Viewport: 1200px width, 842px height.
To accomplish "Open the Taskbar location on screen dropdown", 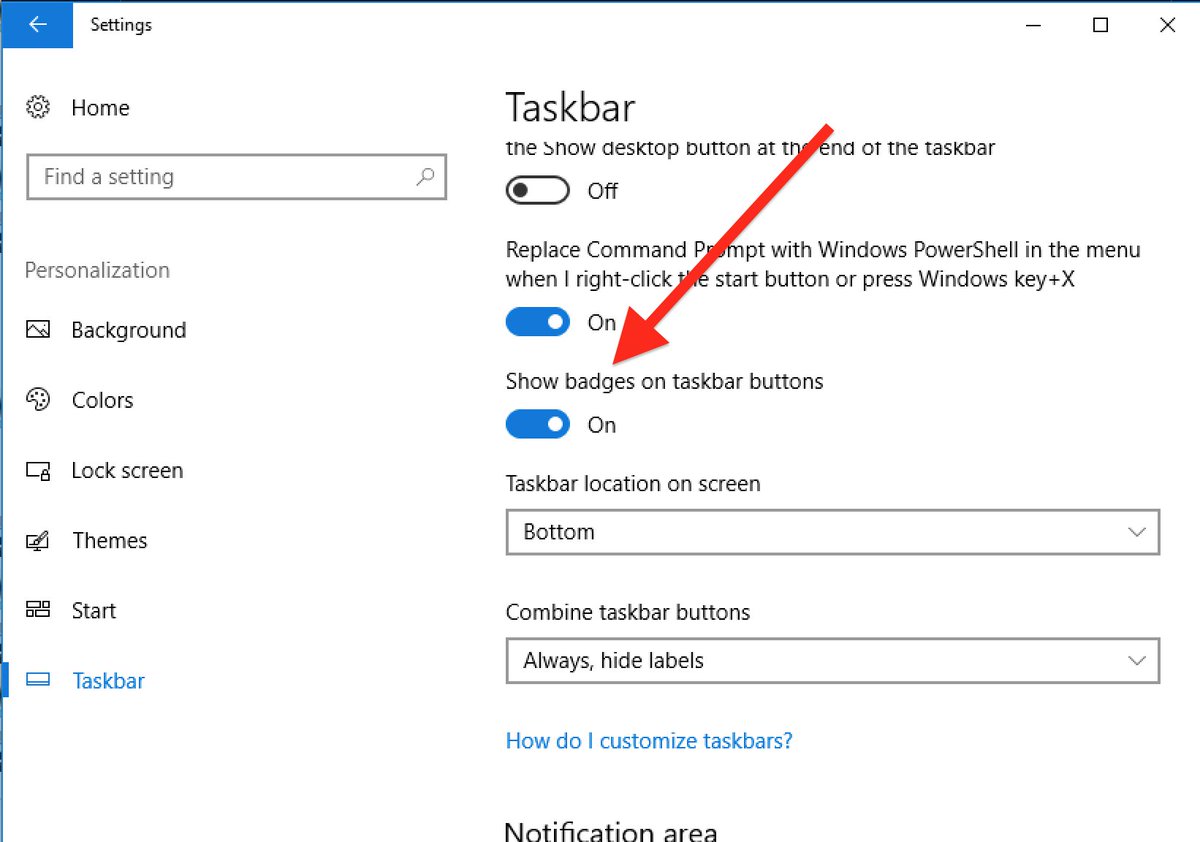I will point(833,532).
